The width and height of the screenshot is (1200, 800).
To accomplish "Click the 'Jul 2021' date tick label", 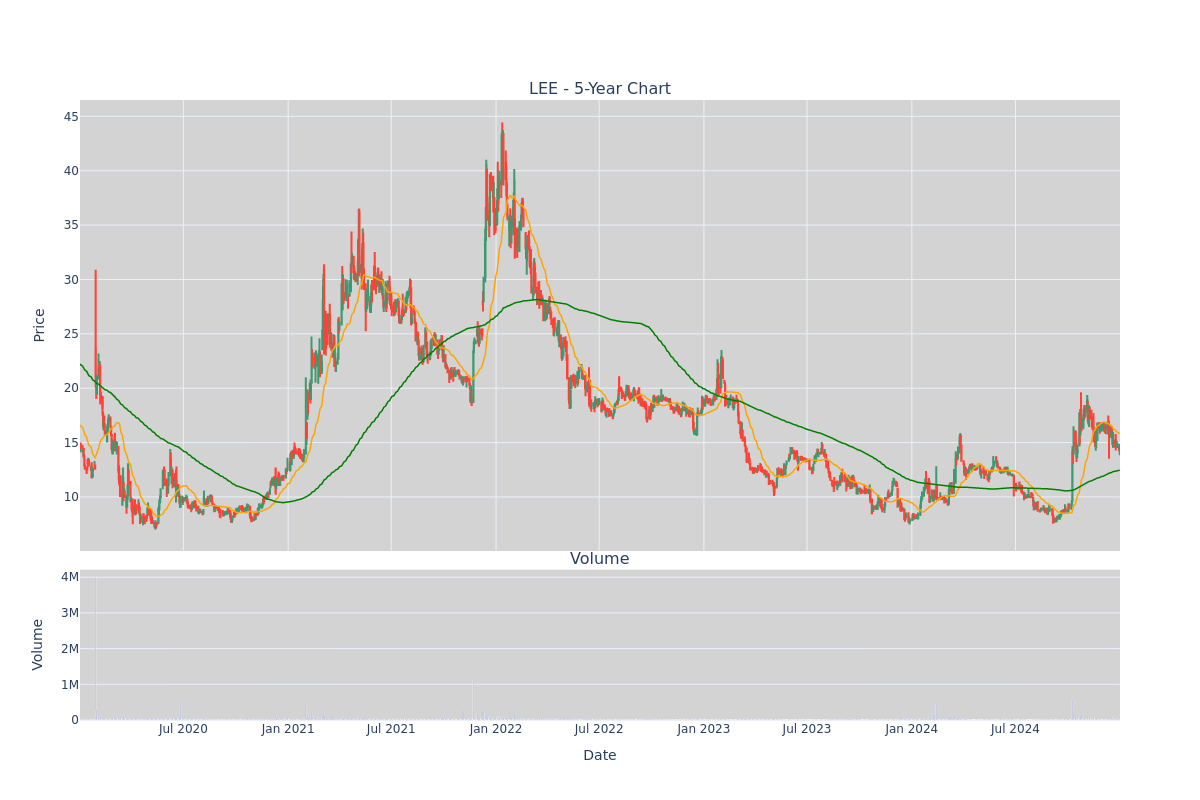I will tap(391, 729).
